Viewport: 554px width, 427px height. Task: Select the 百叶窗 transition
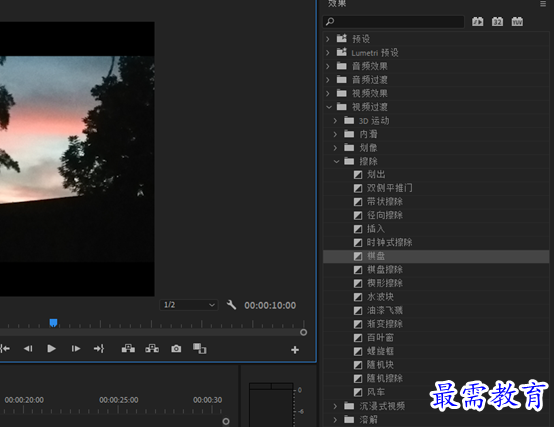coord(380,338)
